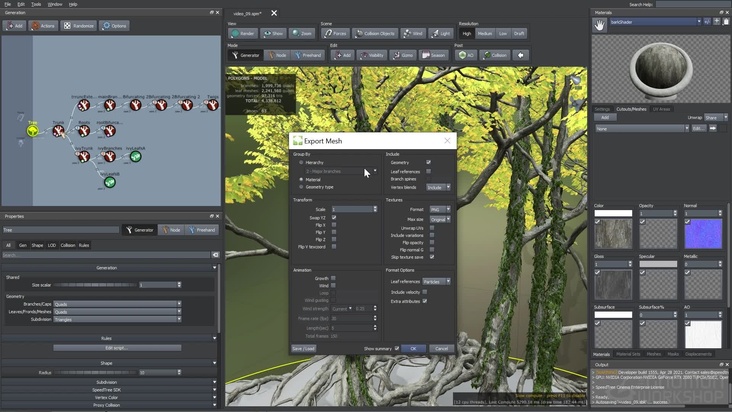Click the Save / Load button
732x412 pixels.
pos(303,349)
